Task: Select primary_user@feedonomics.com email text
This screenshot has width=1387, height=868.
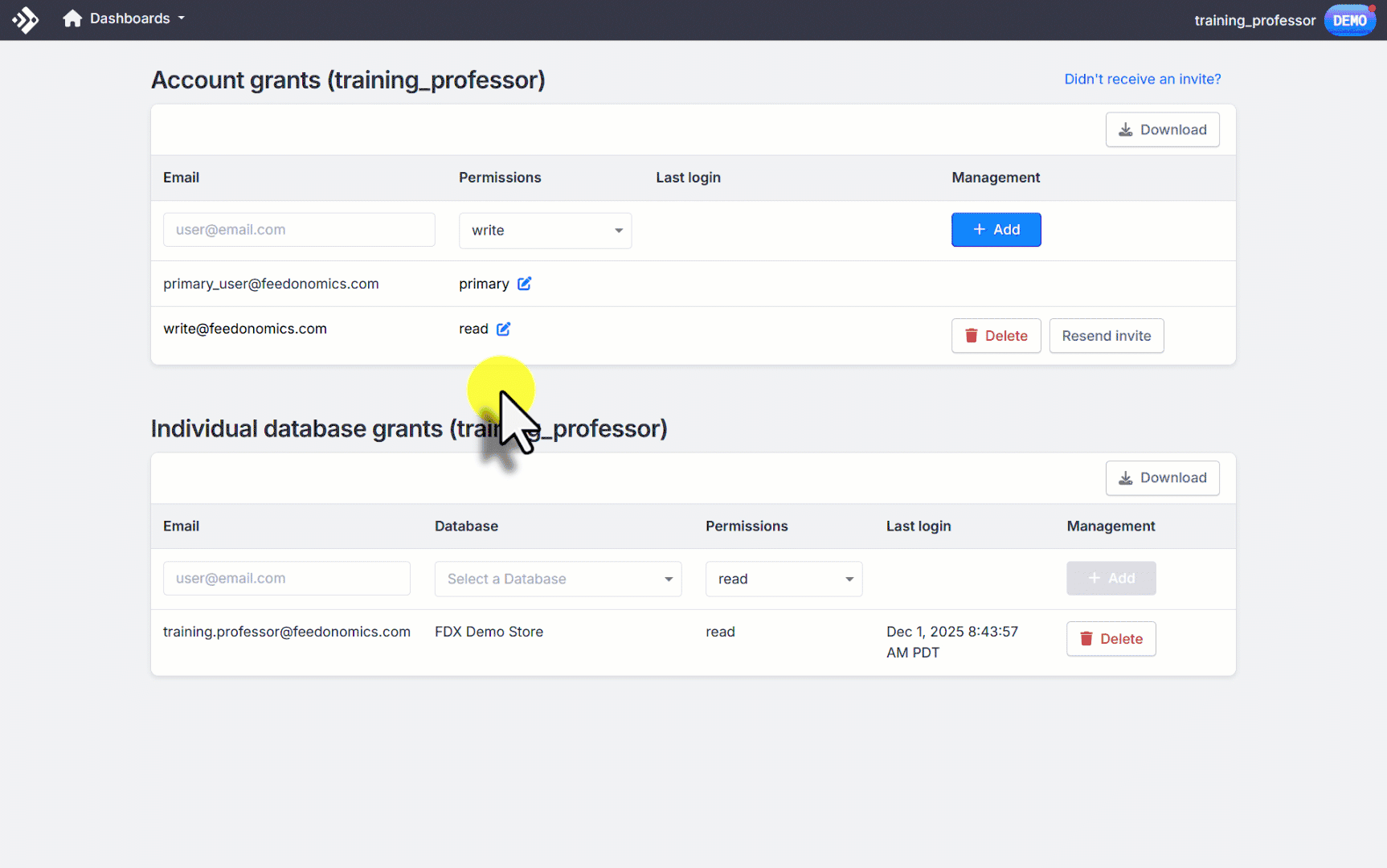Action: (271, 284)
